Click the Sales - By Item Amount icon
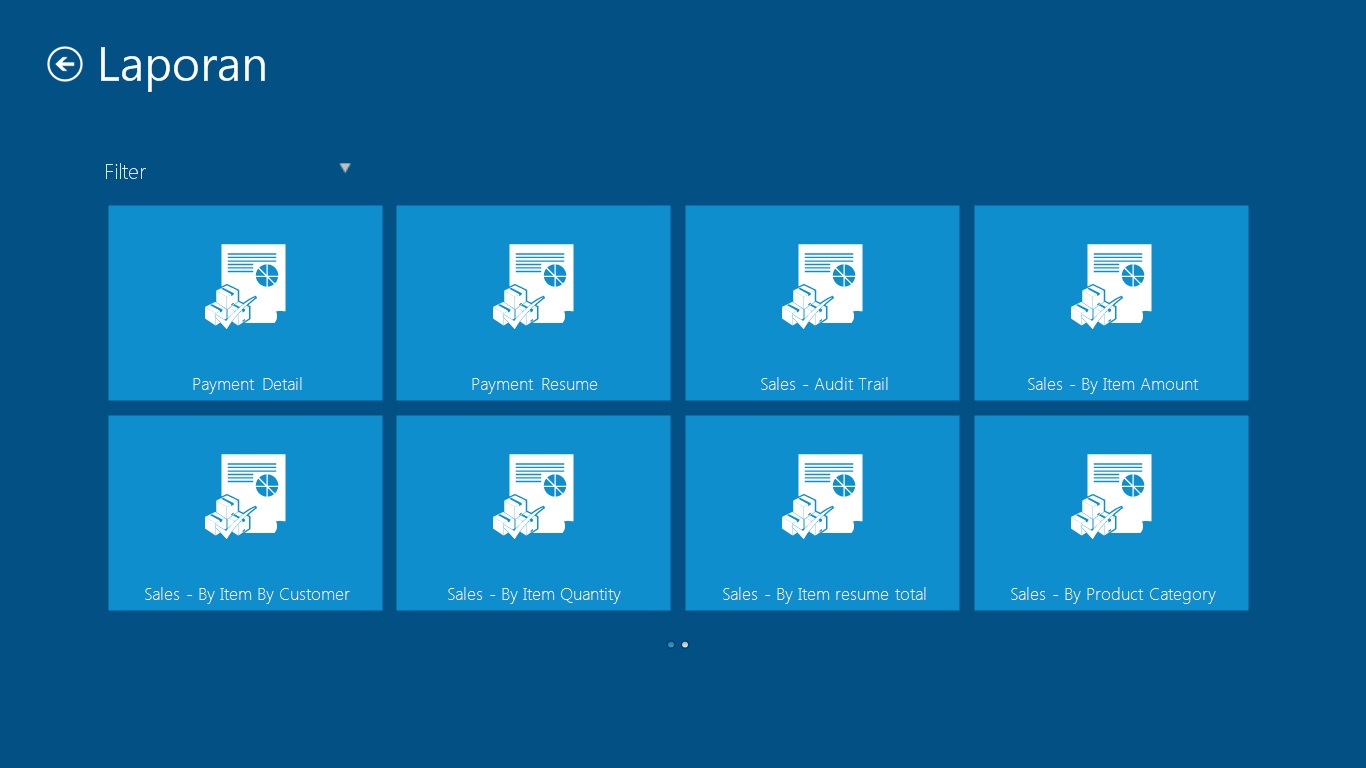This screenshot has width=1366, height=768. 1111,286
